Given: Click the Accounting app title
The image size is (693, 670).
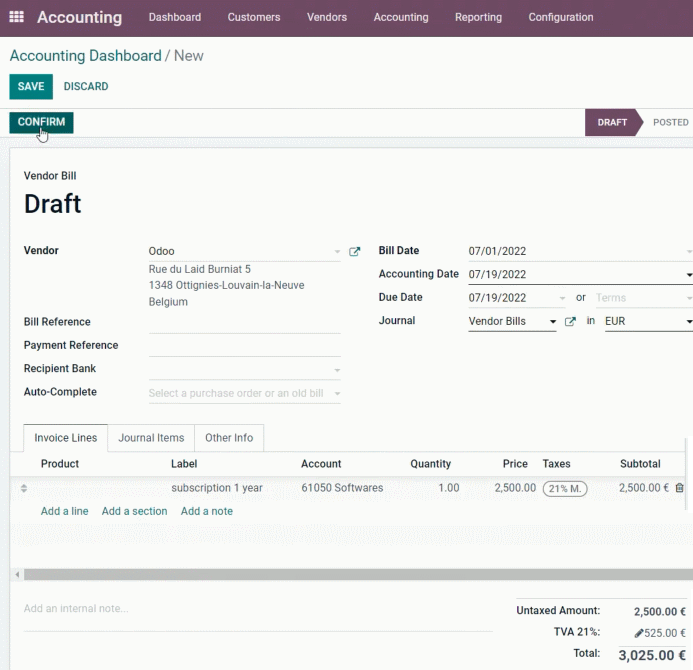Looking at the screenshot, I should [80, 17].
